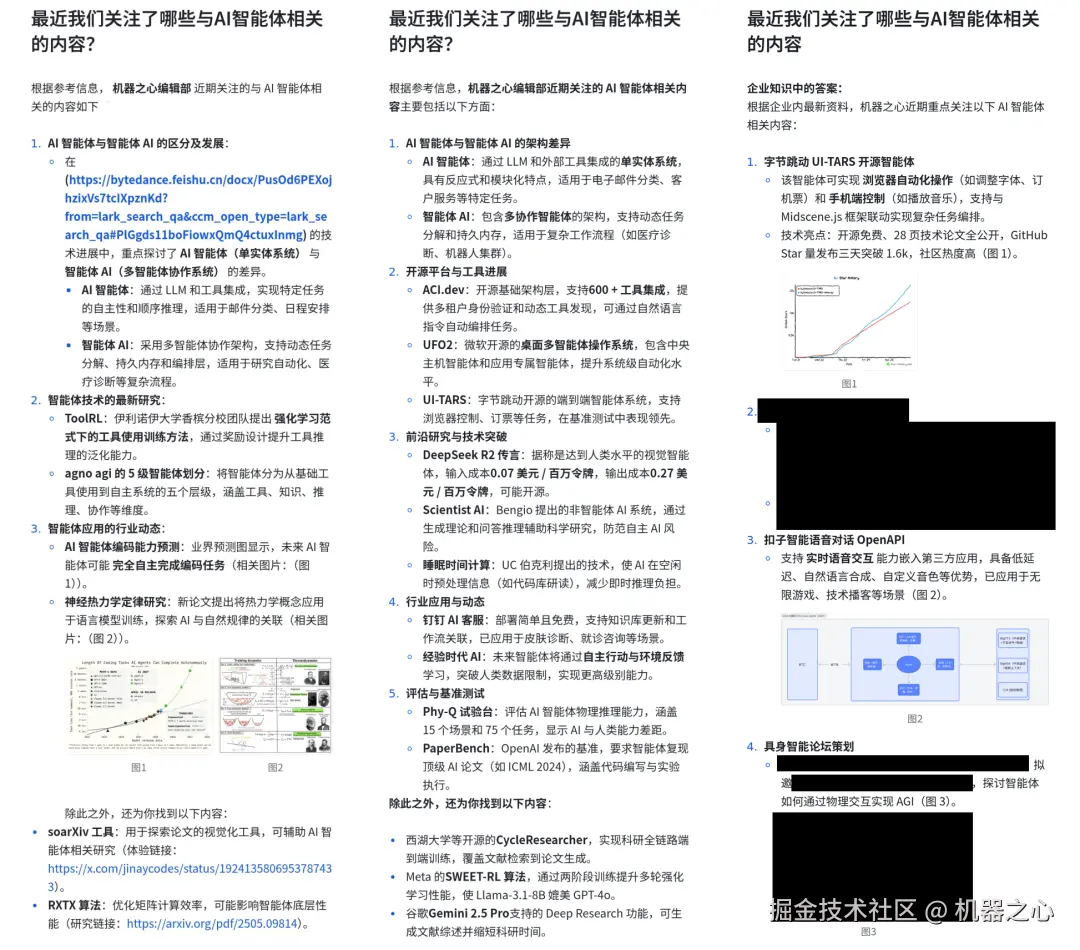Open the arxiv.org/pdf/2505.09814 link

click(212, 923)
